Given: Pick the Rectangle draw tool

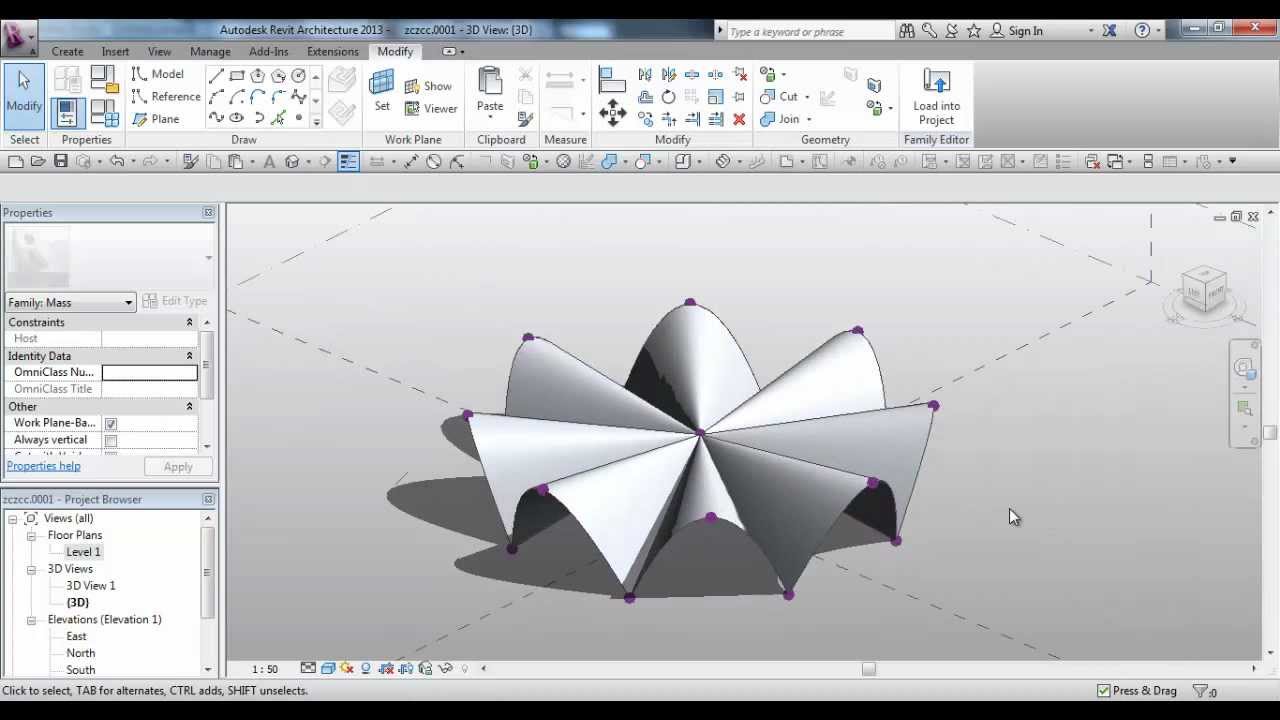Looking at the screenshot, I should point(237,76).
